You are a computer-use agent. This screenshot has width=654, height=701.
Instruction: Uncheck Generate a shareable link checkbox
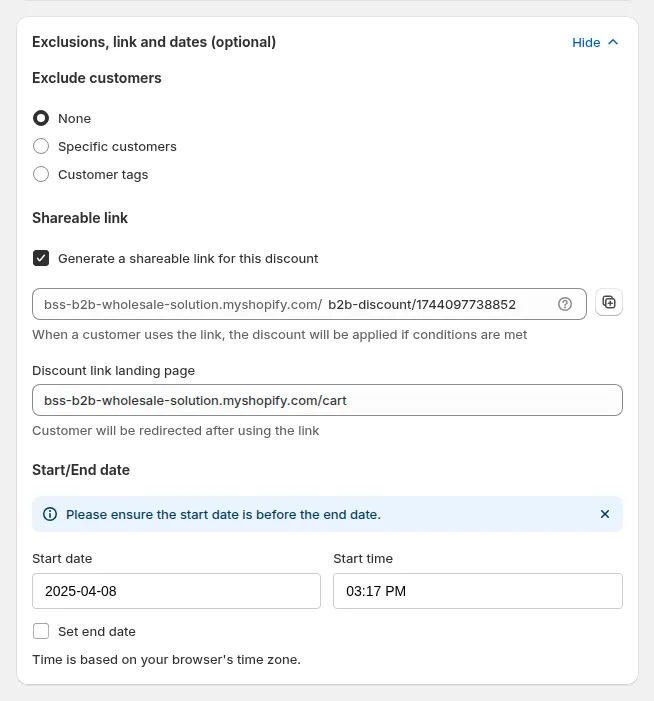coord(41,258)
